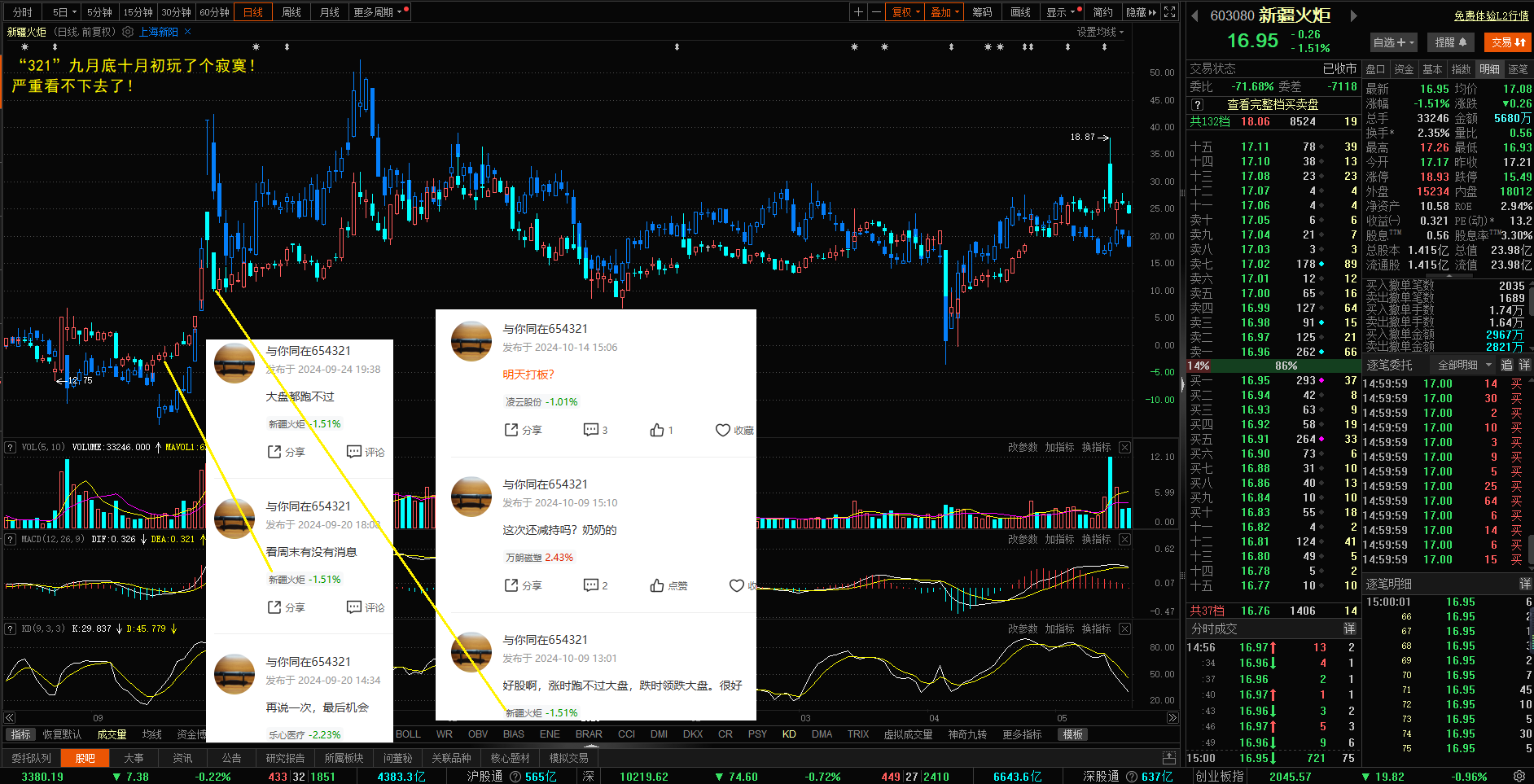The height and width of the screenshot is (784, 1534).
Task: Click the 追 button in 逐笔委托 header
Action: [1507, 365]
